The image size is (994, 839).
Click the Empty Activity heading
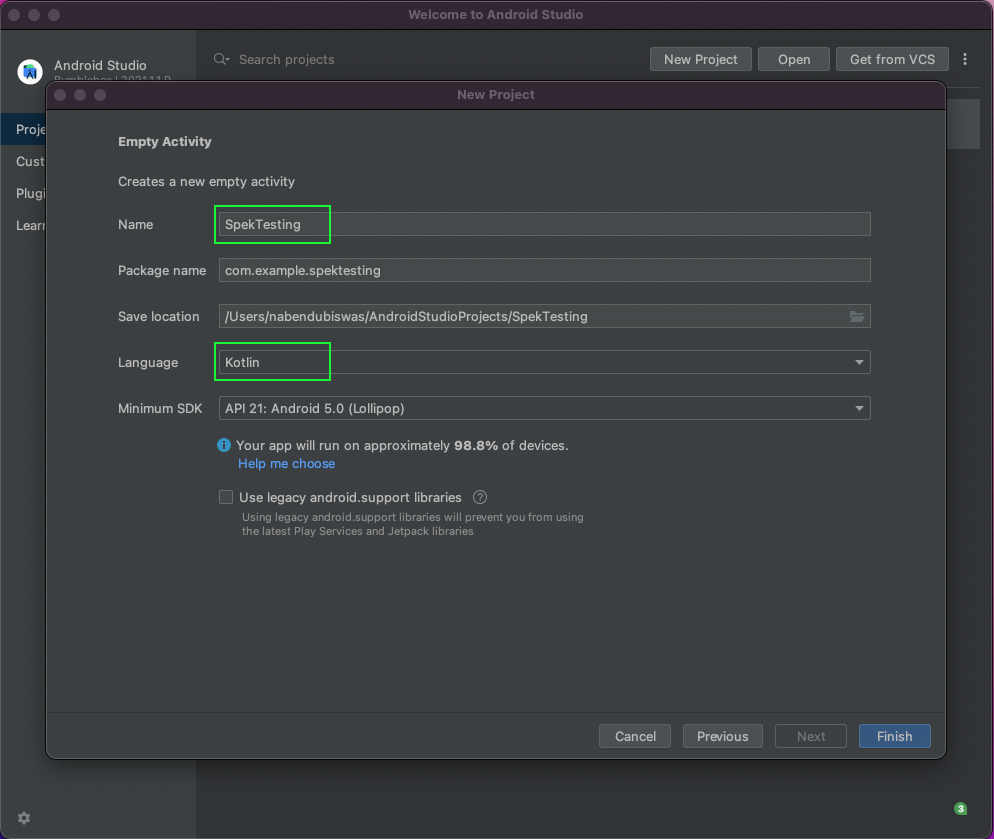point(165,141)
